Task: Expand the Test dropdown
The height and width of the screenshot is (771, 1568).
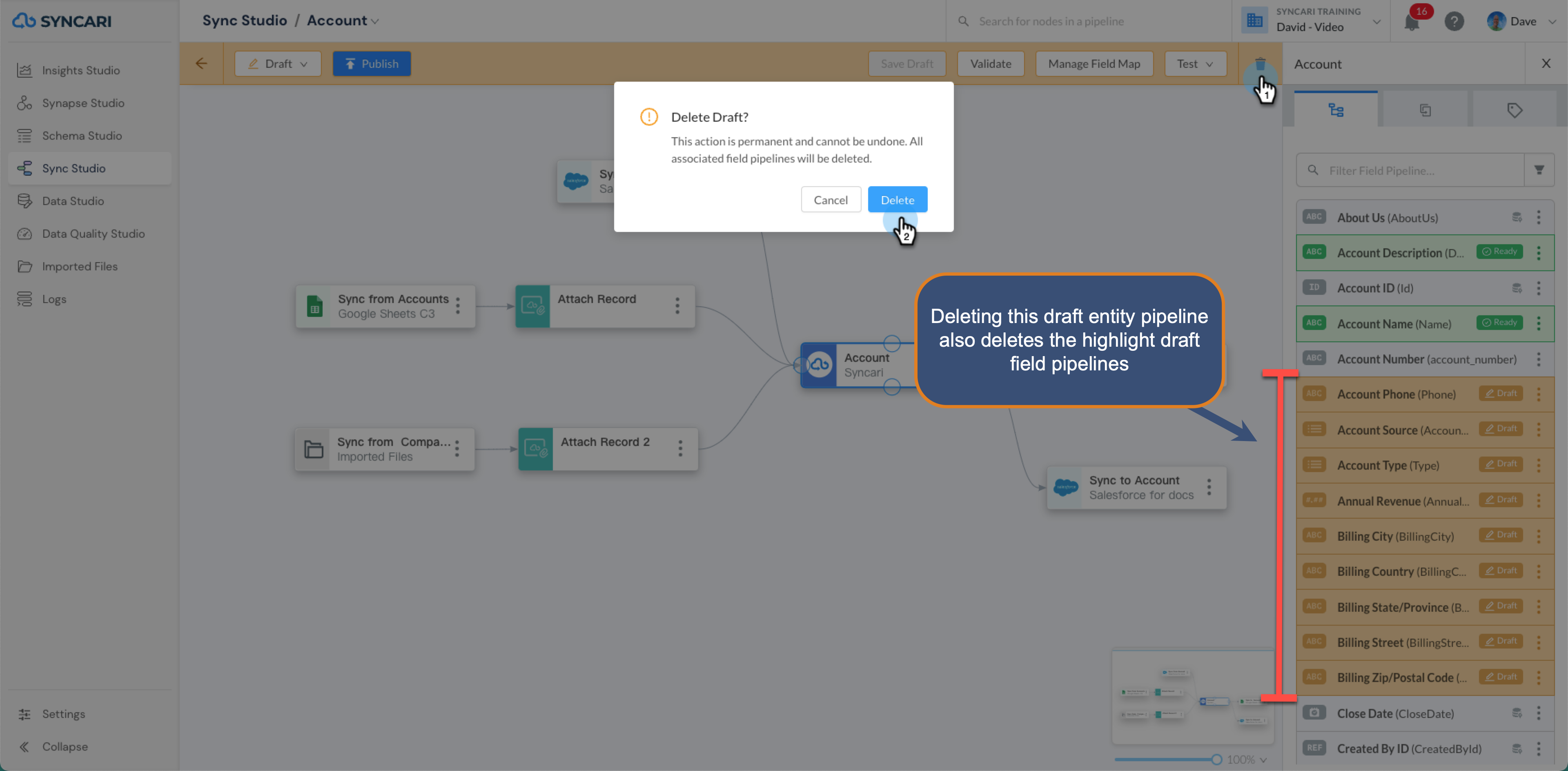Action: click(x=1195, y=64)
